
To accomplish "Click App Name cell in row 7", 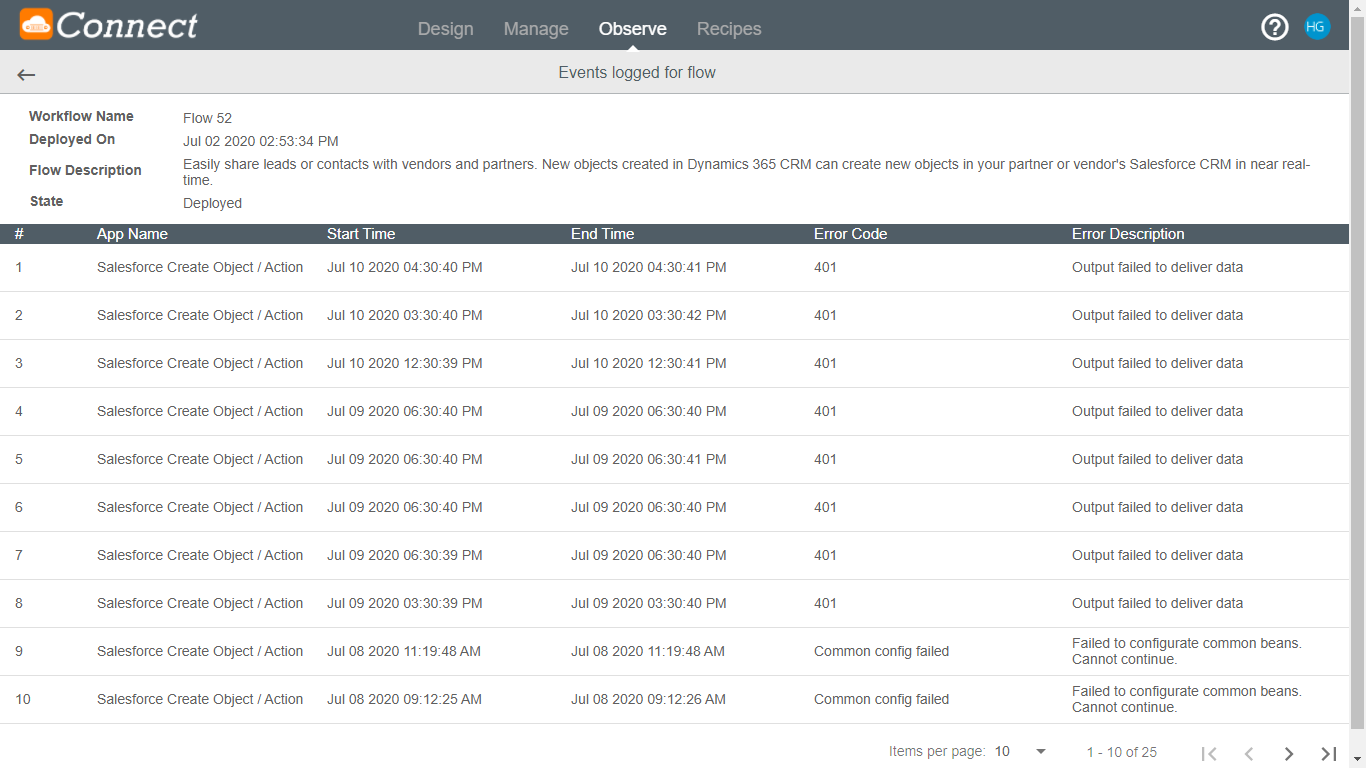I will tap(200, 555).
